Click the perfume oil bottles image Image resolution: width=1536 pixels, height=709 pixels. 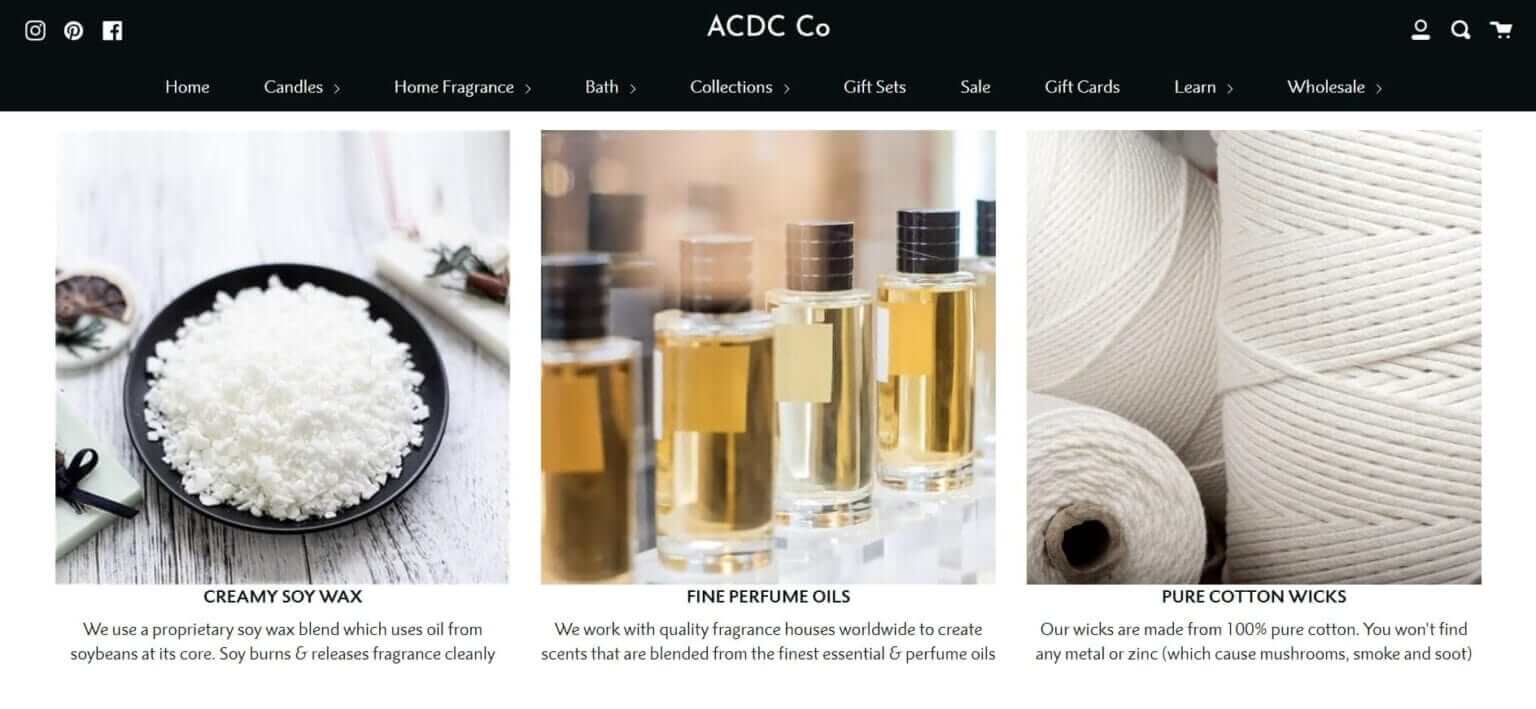click(x=768, y=357)
